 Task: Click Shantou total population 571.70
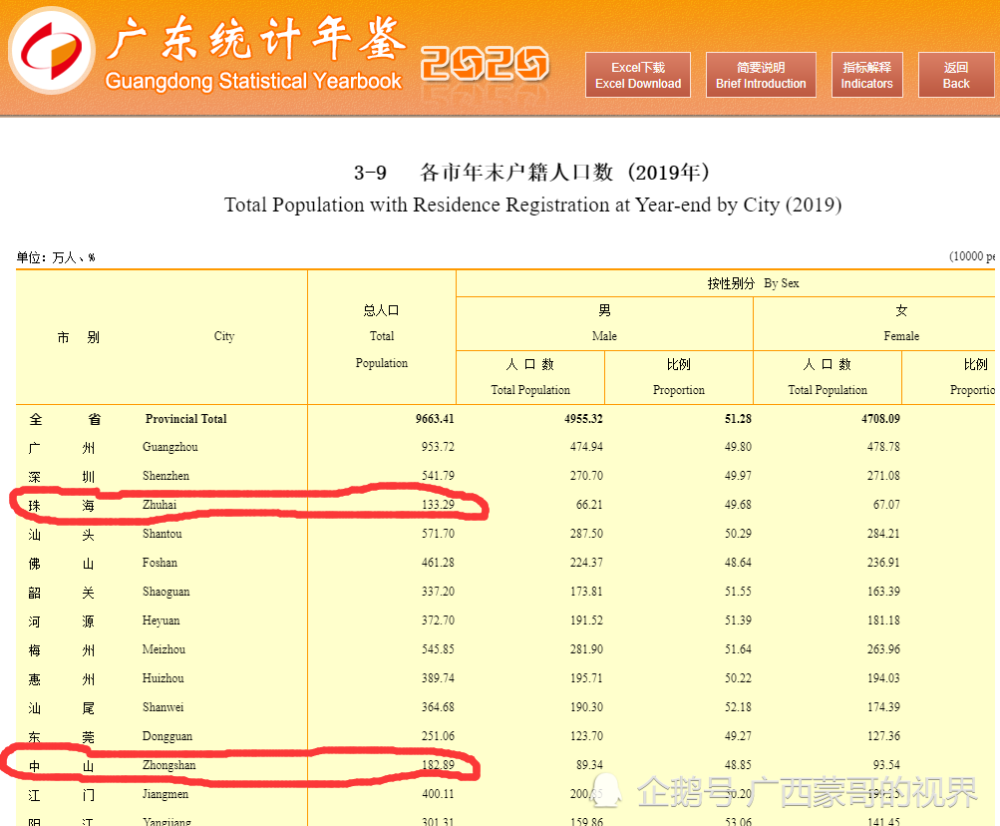pos(438,534)
